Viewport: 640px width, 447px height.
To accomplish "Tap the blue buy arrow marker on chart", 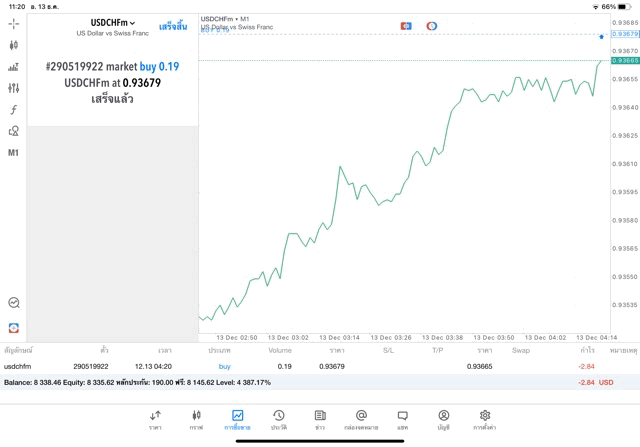I will coord(601,37).
